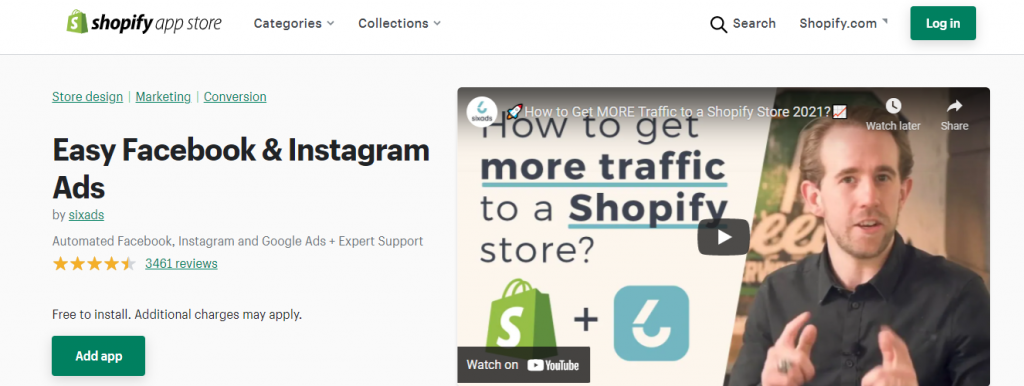This screenshot has height=386, width=1024.
Task: Open the Store design category link
Action: pos(88,97)
